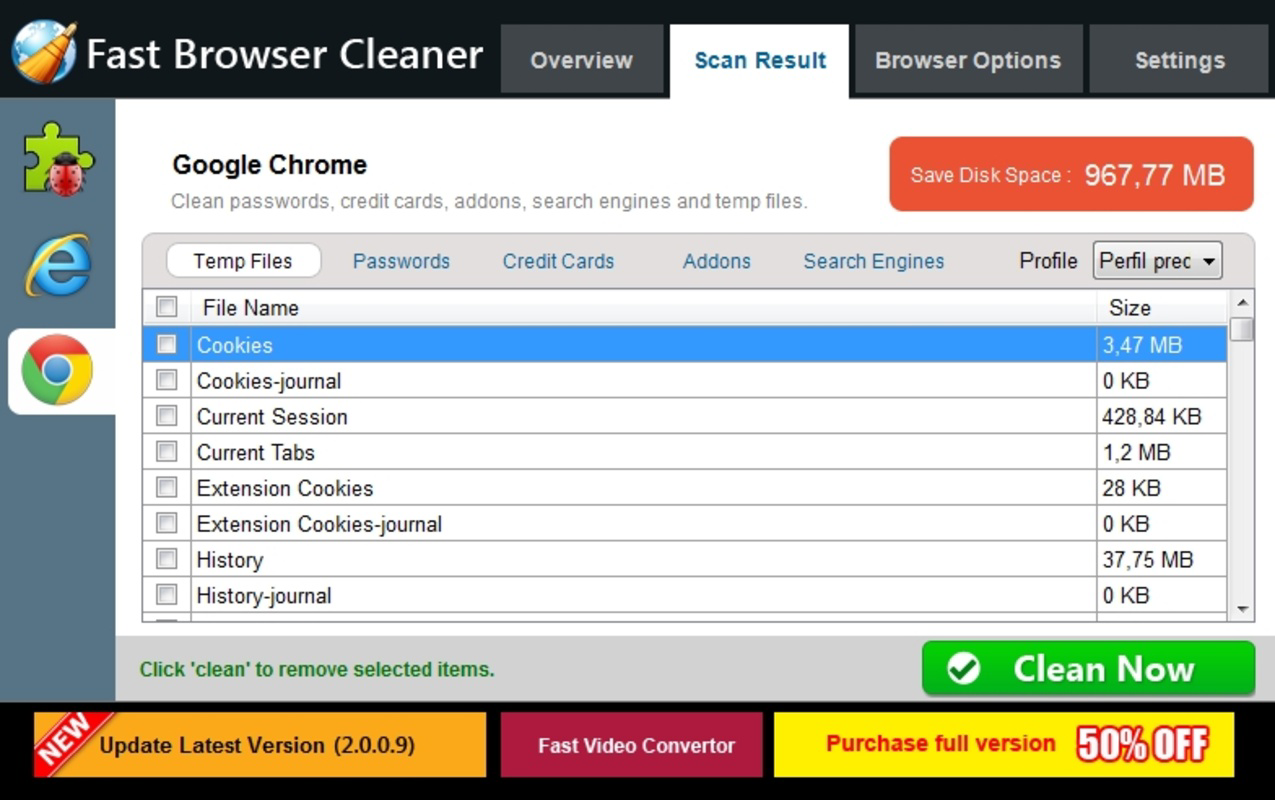Image resolution: width=1275 pixels, height=800 pixels.
Task: Tick the Cookies checkbox
Action: tap(167, 344)
